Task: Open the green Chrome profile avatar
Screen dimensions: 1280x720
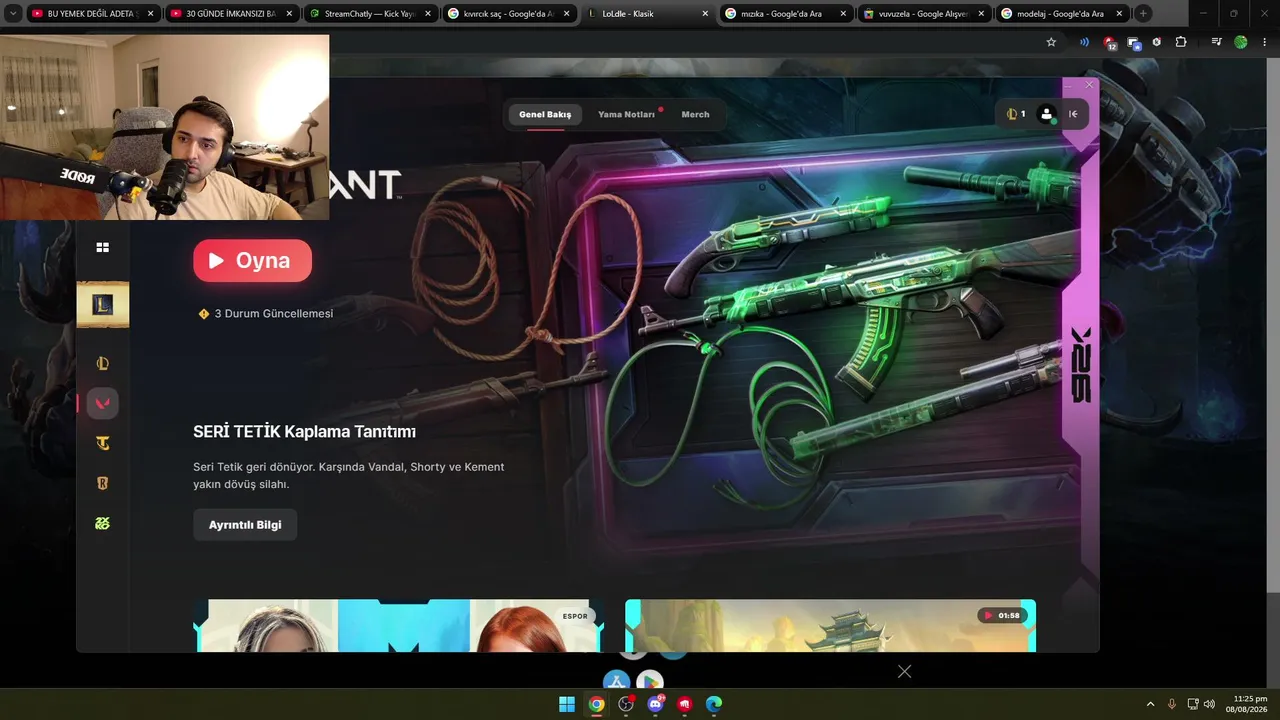Action: point(1241,42)
